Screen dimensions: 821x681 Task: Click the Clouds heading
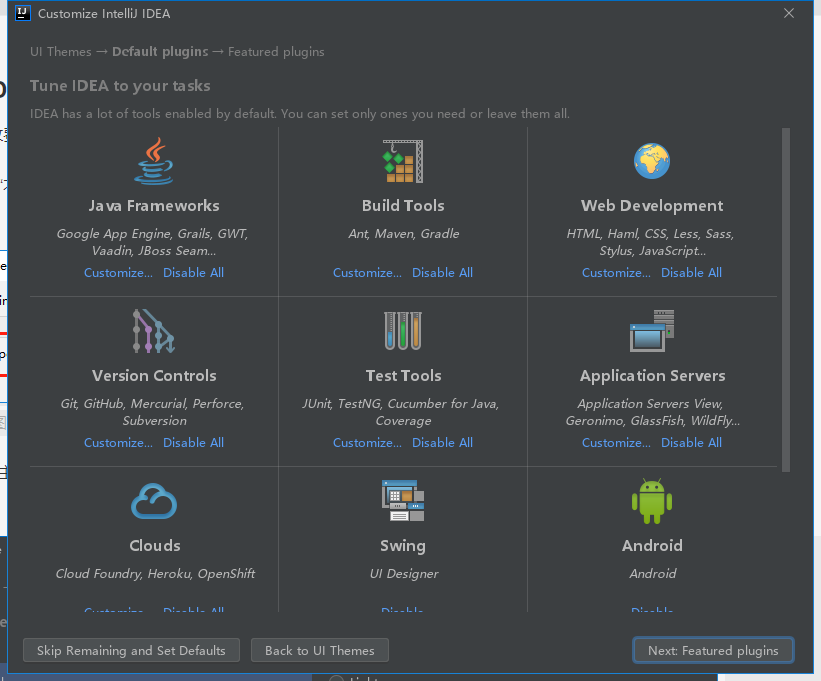tap(154, 545)
